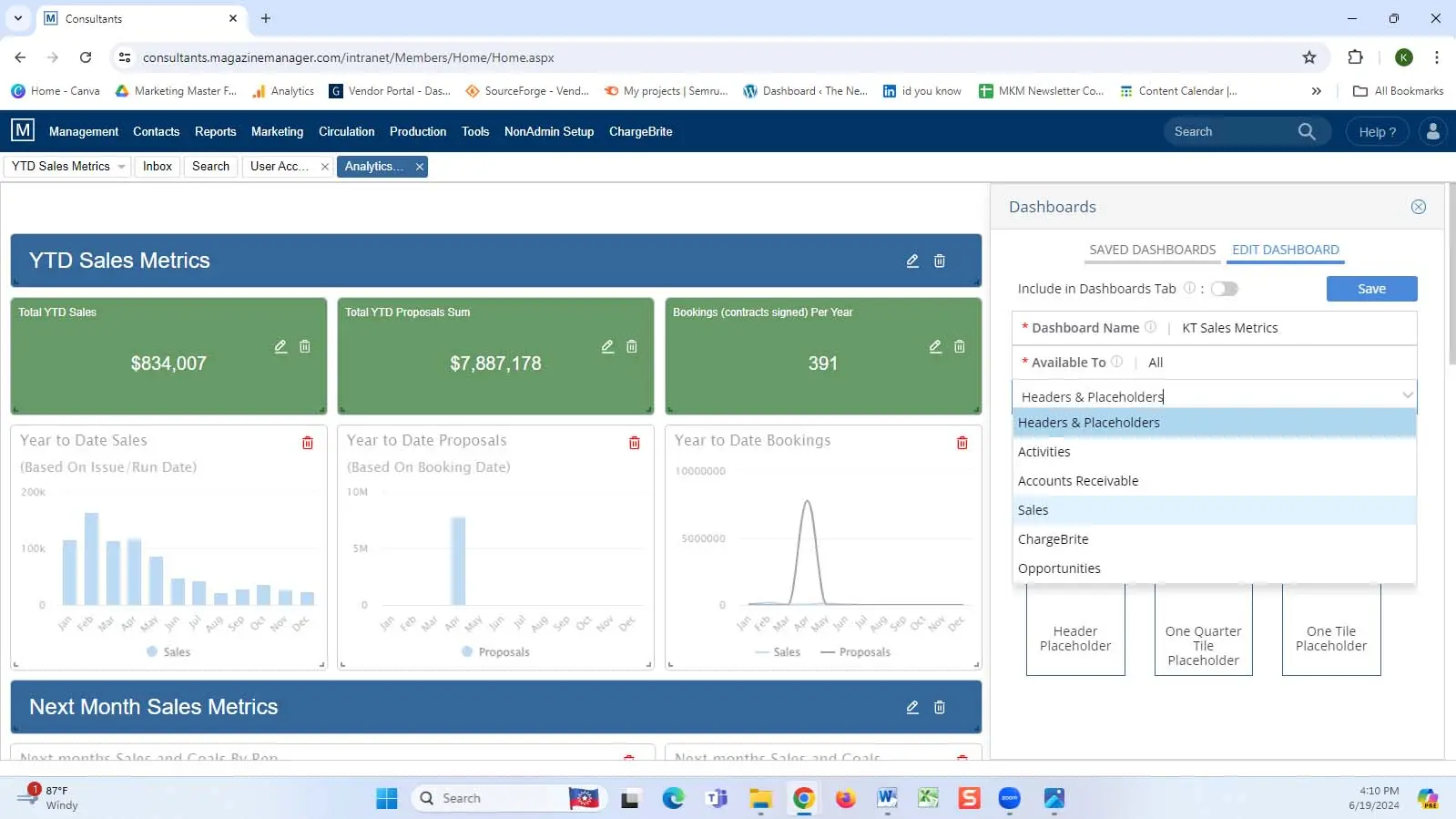This screenshot has width=1456, height=819.
Task: Click the search magnifier icon in navbar
Action: click(x=1306, y=131)
